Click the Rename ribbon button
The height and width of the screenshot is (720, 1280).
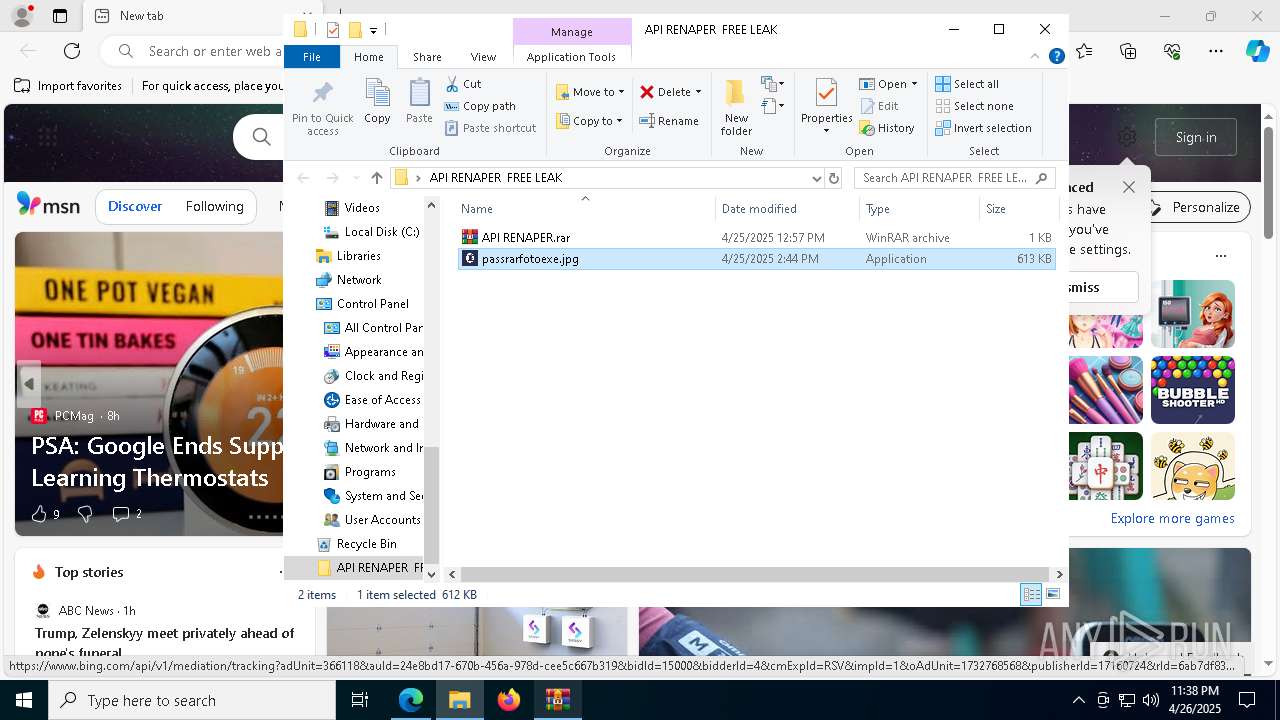pyautogui.click(x=669, y=121)
